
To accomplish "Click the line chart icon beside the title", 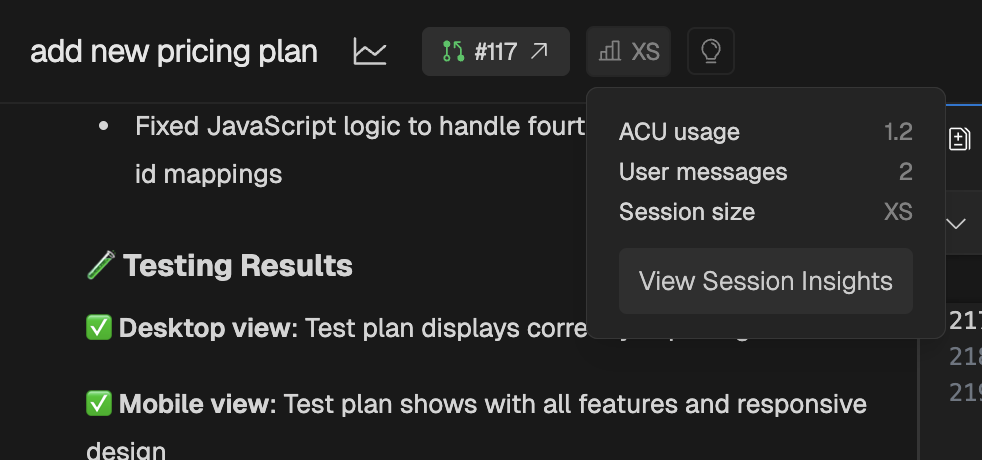I will point(370,52).
